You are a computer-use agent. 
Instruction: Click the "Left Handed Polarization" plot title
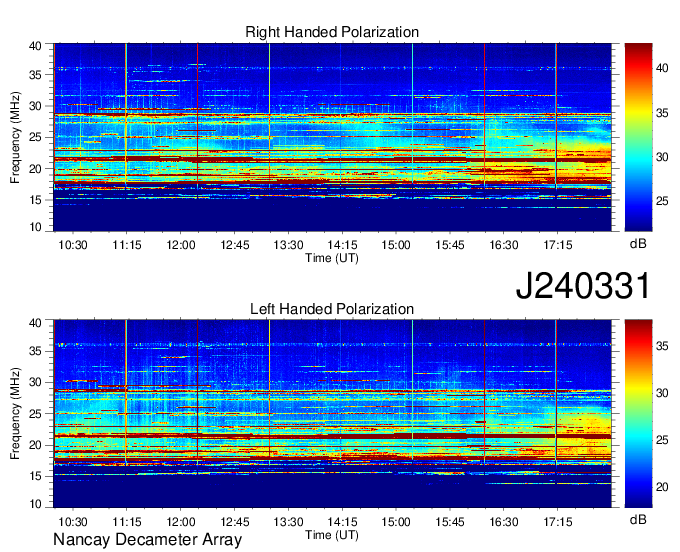pyautogui.click(x=332, y=309)
